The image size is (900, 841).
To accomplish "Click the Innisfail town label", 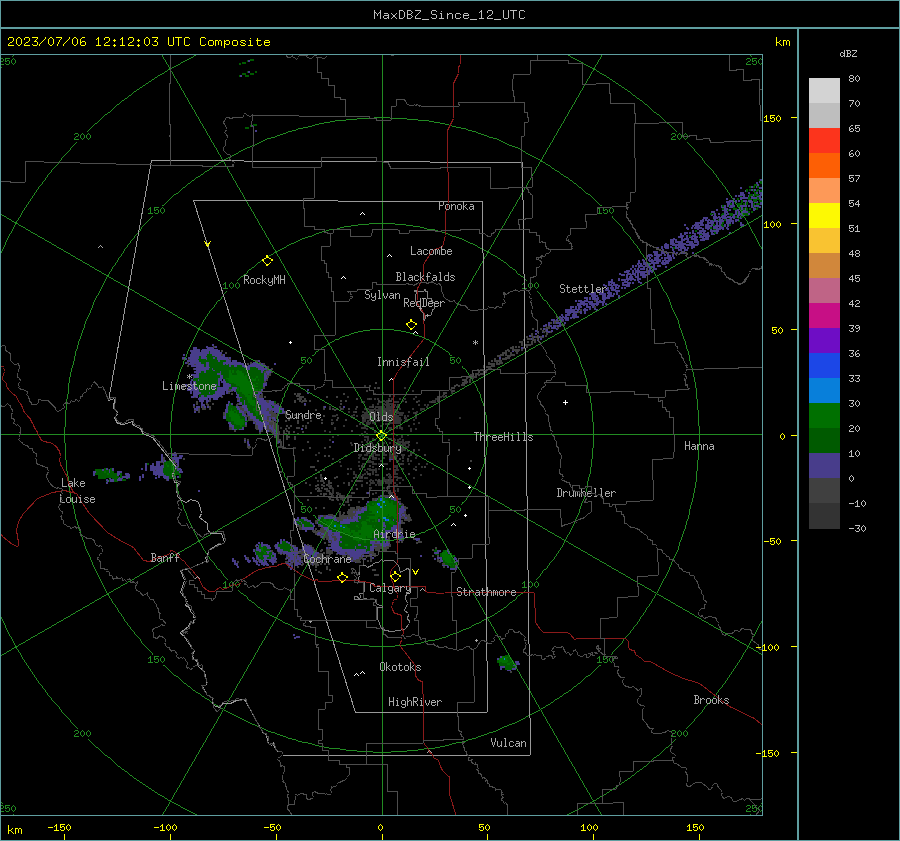I will pyautogui.click(x=403, y=362).
